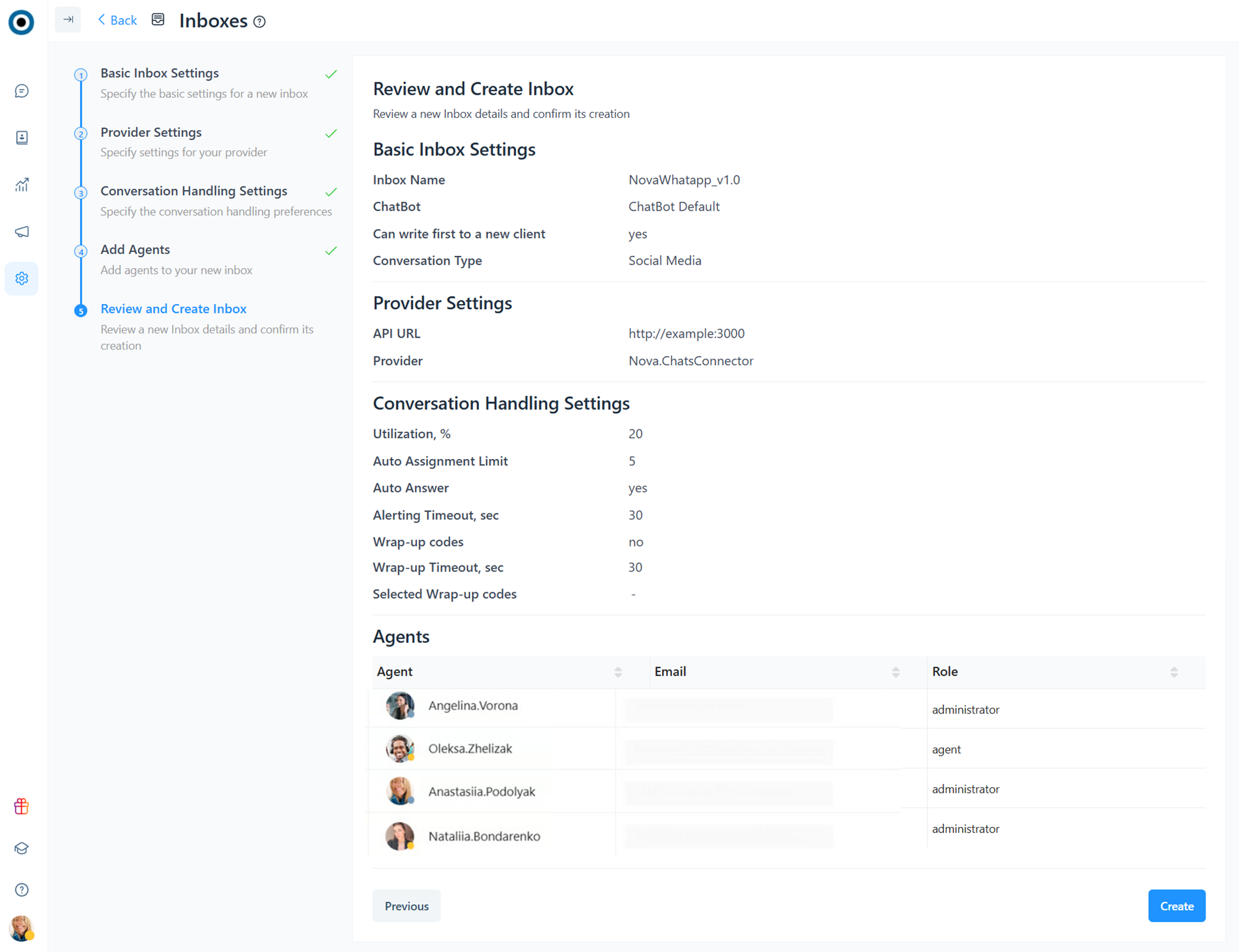The image size is (1239, 952).
Task: Open user profile avatar at bottom left
Action: point(22,928)
